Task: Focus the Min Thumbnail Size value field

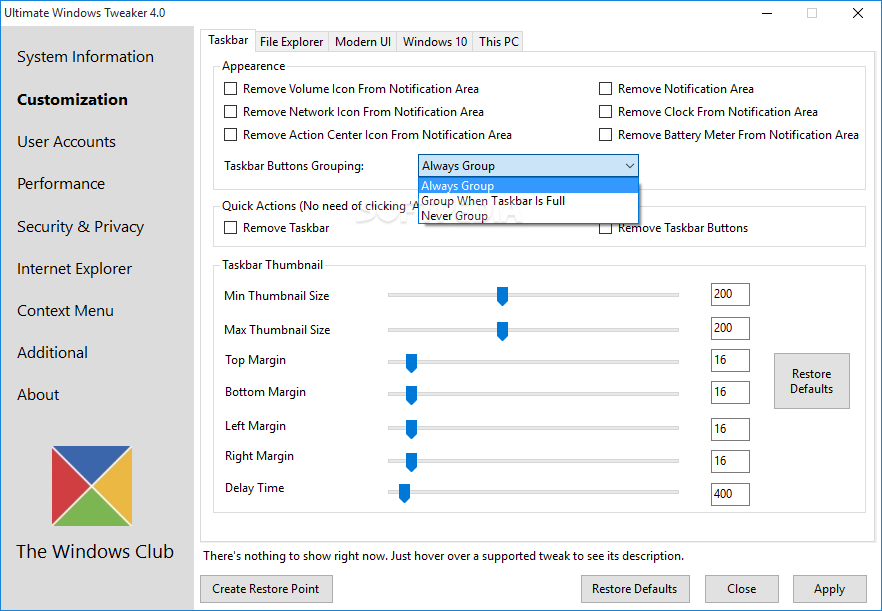Action: [730, 294]
